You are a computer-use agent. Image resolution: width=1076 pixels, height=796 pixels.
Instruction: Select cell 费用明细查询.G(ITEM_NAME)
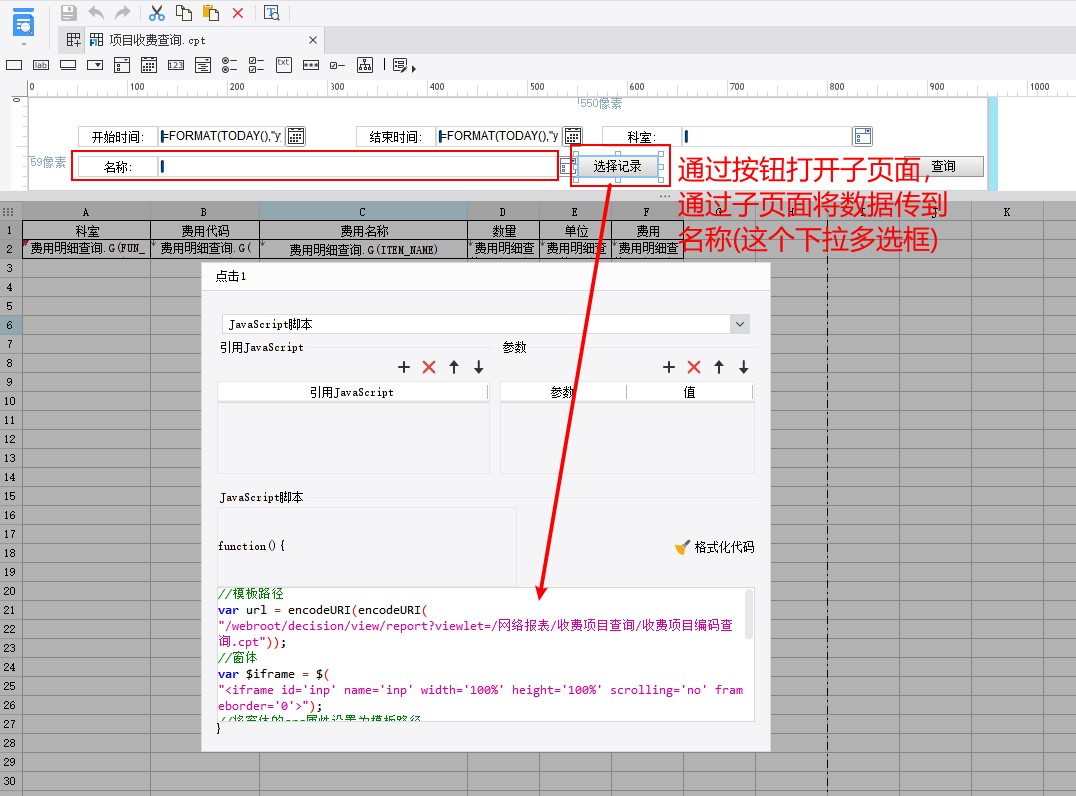364,249
